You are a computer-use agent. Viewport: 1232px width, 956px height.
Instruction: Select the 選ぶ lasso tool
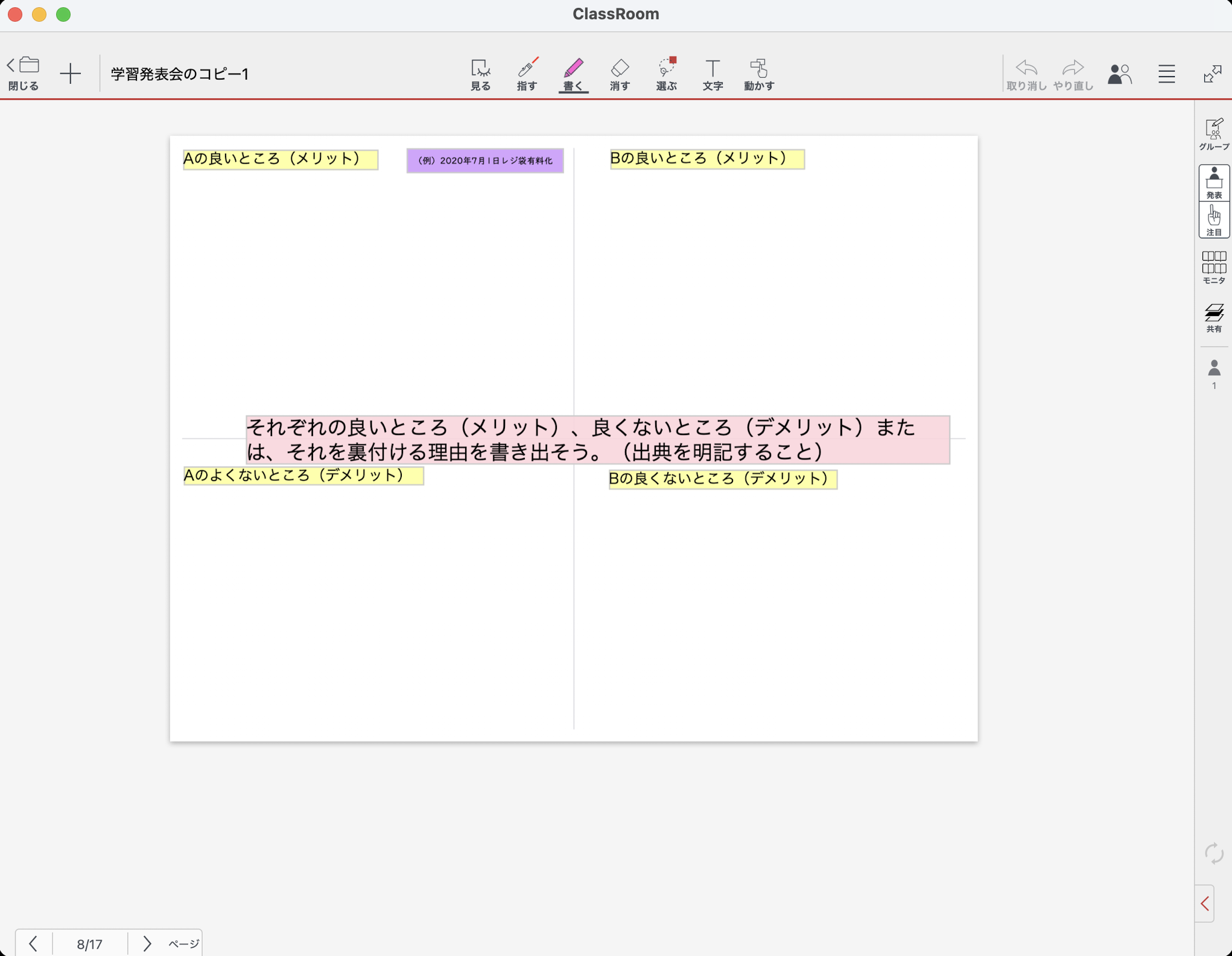pyautogui.click(x=666, y=75)
